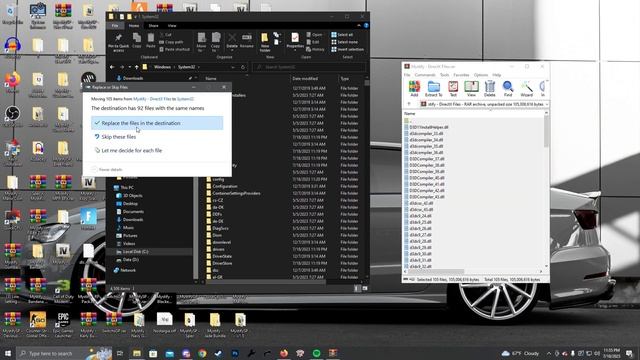Image resolution: width=640 pixels, height=360 pixels.
Task: Click Invert selection in the Explorer ribbon
Action: 347,49
